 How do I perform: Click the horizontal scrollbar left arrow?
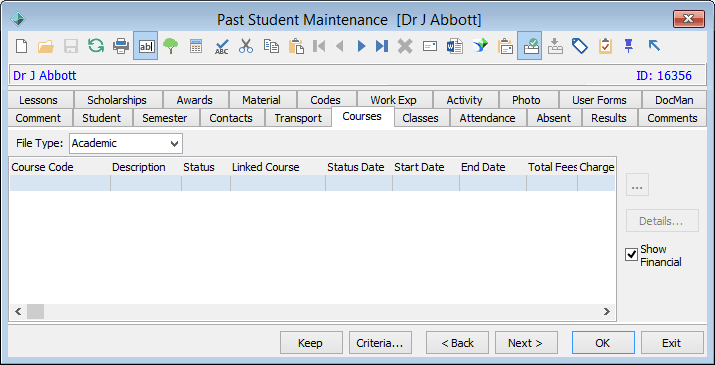tap(18, 312)
